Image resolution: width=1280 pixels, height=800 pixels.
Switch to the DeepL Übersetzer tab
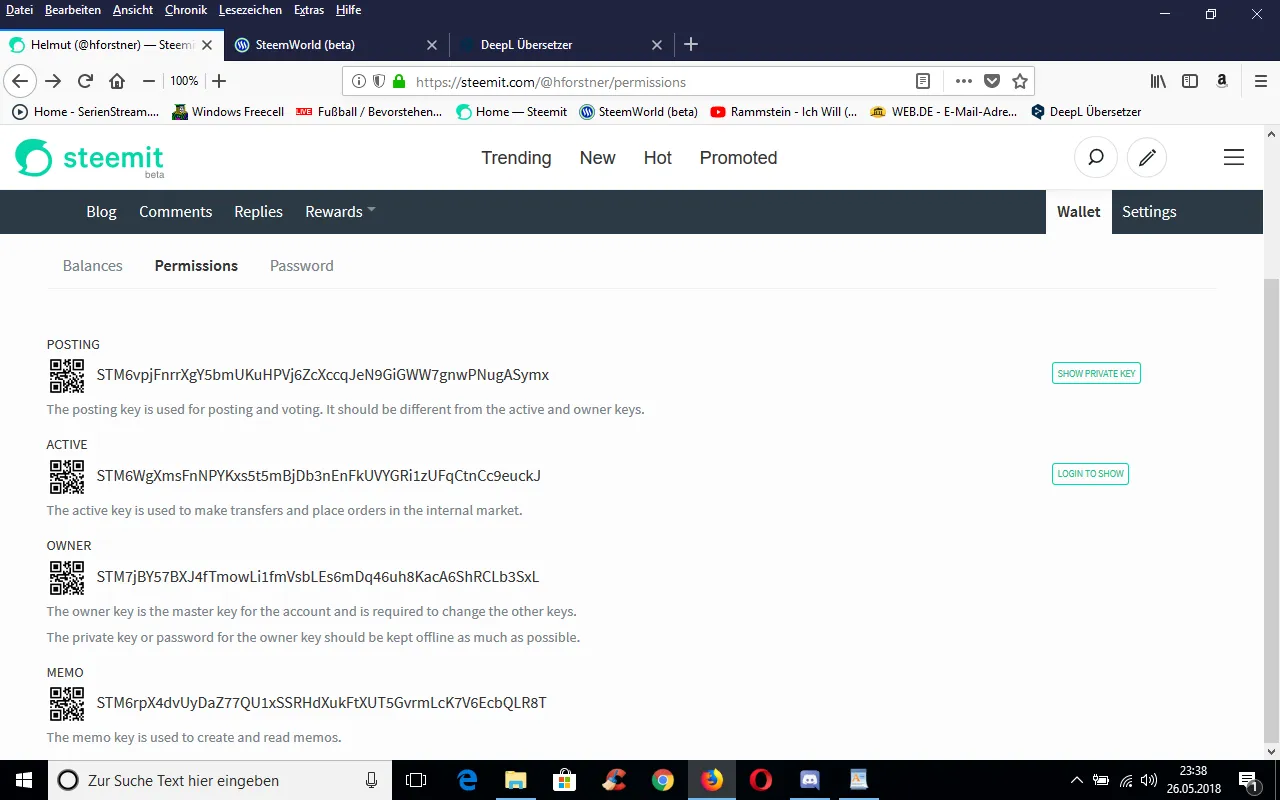(x=560, y=45)
